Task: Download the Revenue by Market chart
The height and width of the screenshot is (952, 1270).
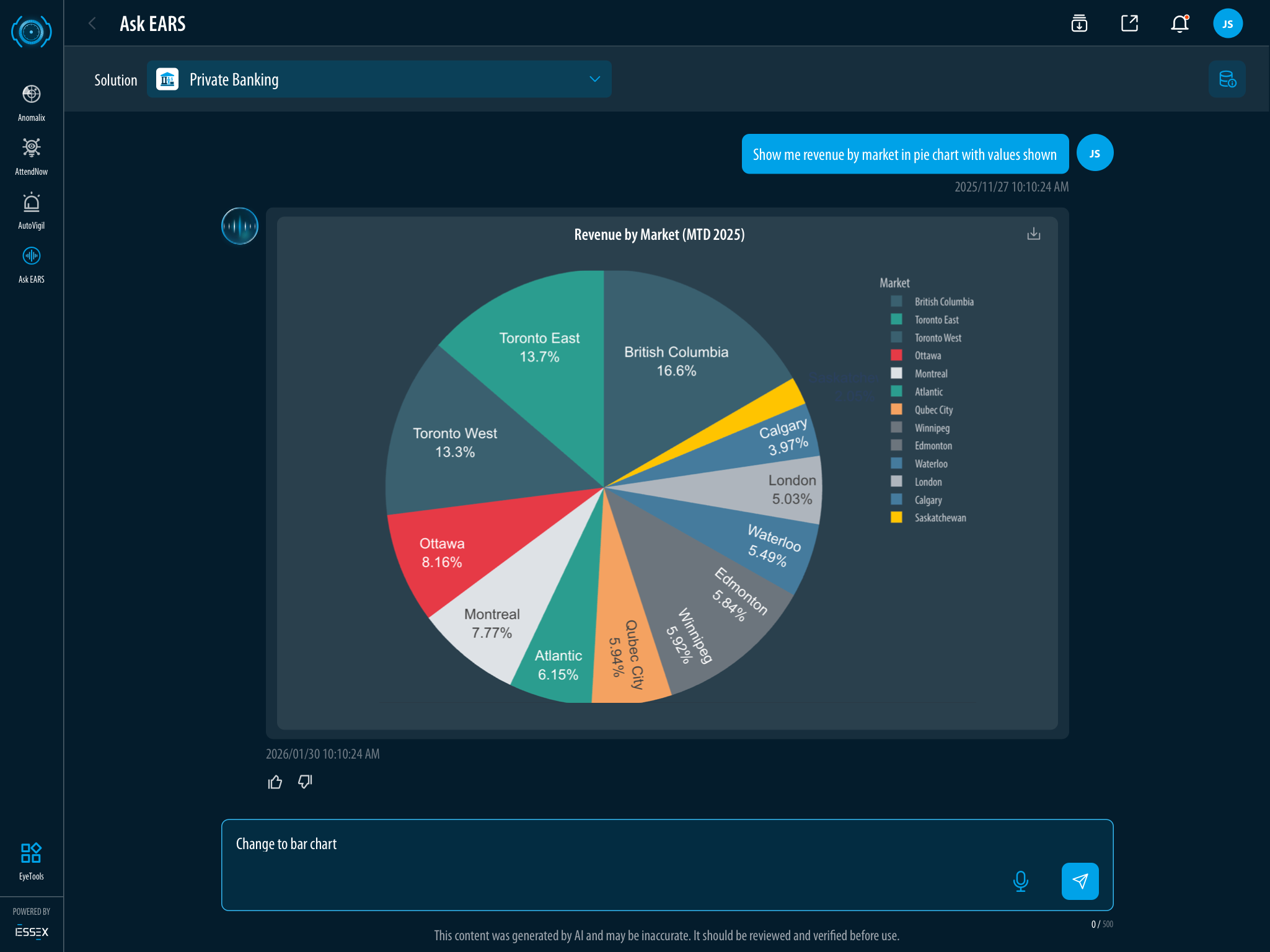Action: tap(1033, 234)
